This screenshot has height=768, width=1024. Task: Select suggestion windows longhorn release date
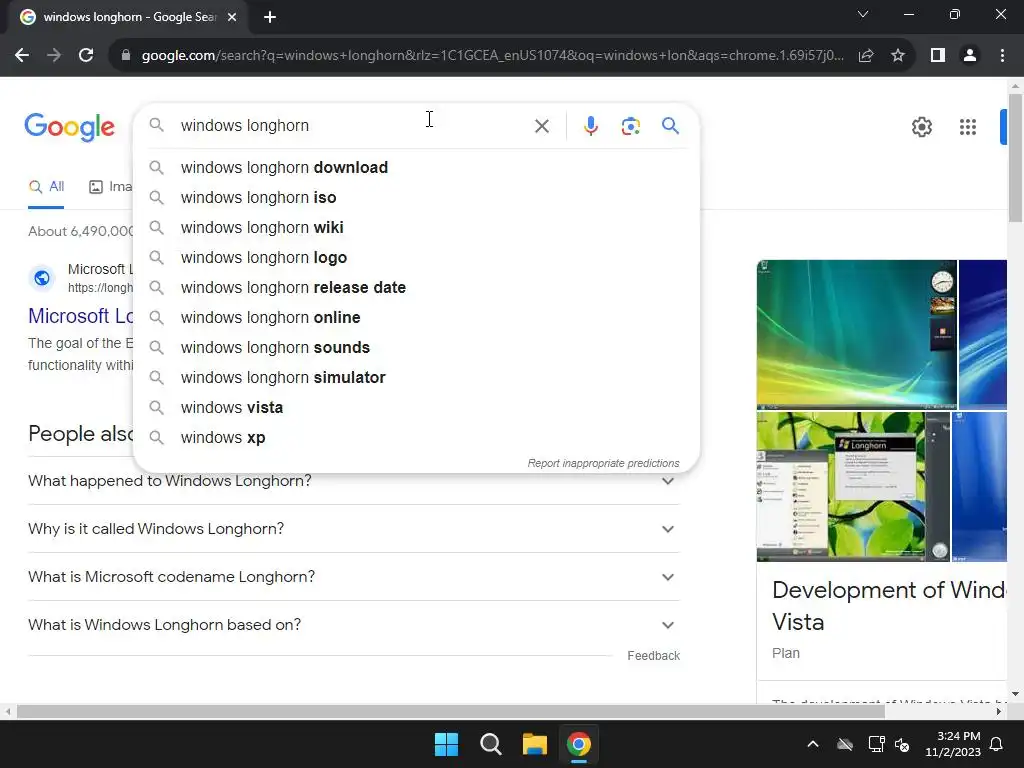(x=416, y=287)
